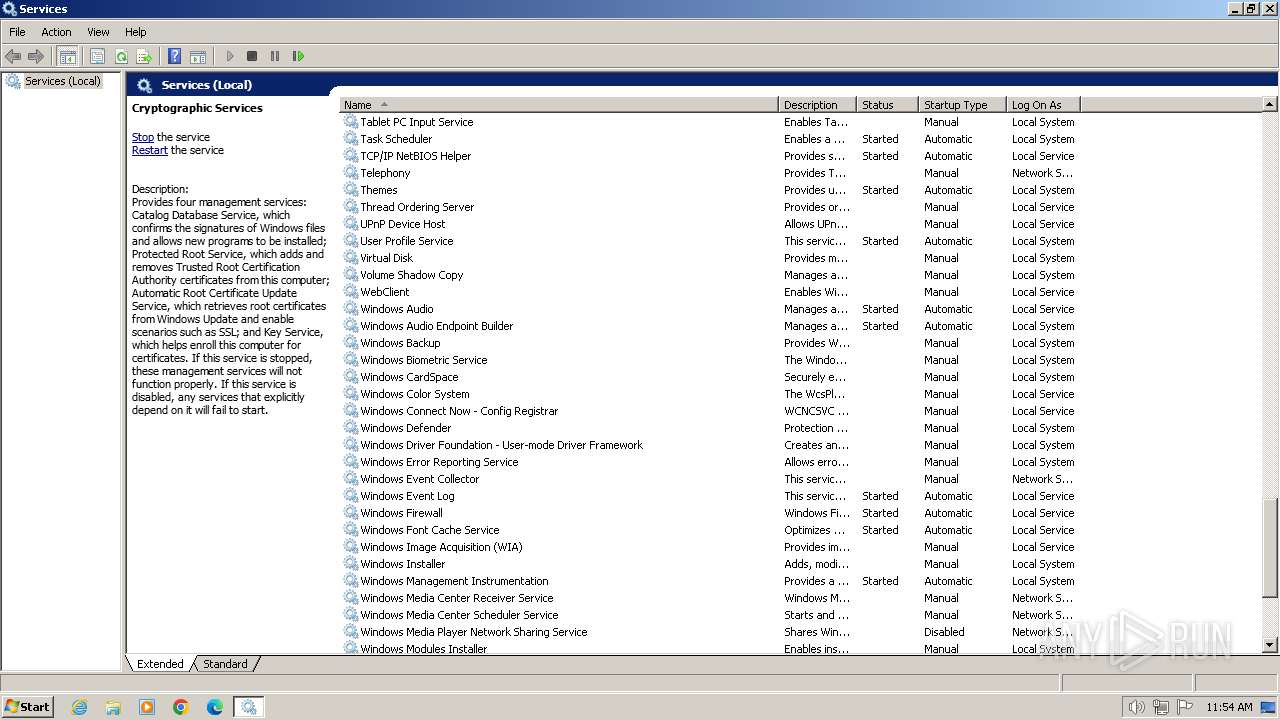
Task: Select the Windows CardSpace service
Action: point(710,377)
